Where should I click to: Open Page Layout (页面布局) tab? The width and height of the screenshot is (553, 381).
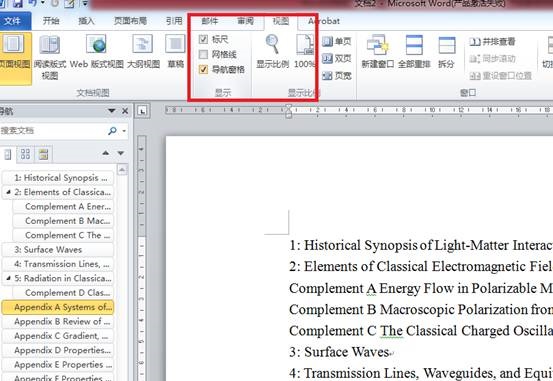point(130,21)
